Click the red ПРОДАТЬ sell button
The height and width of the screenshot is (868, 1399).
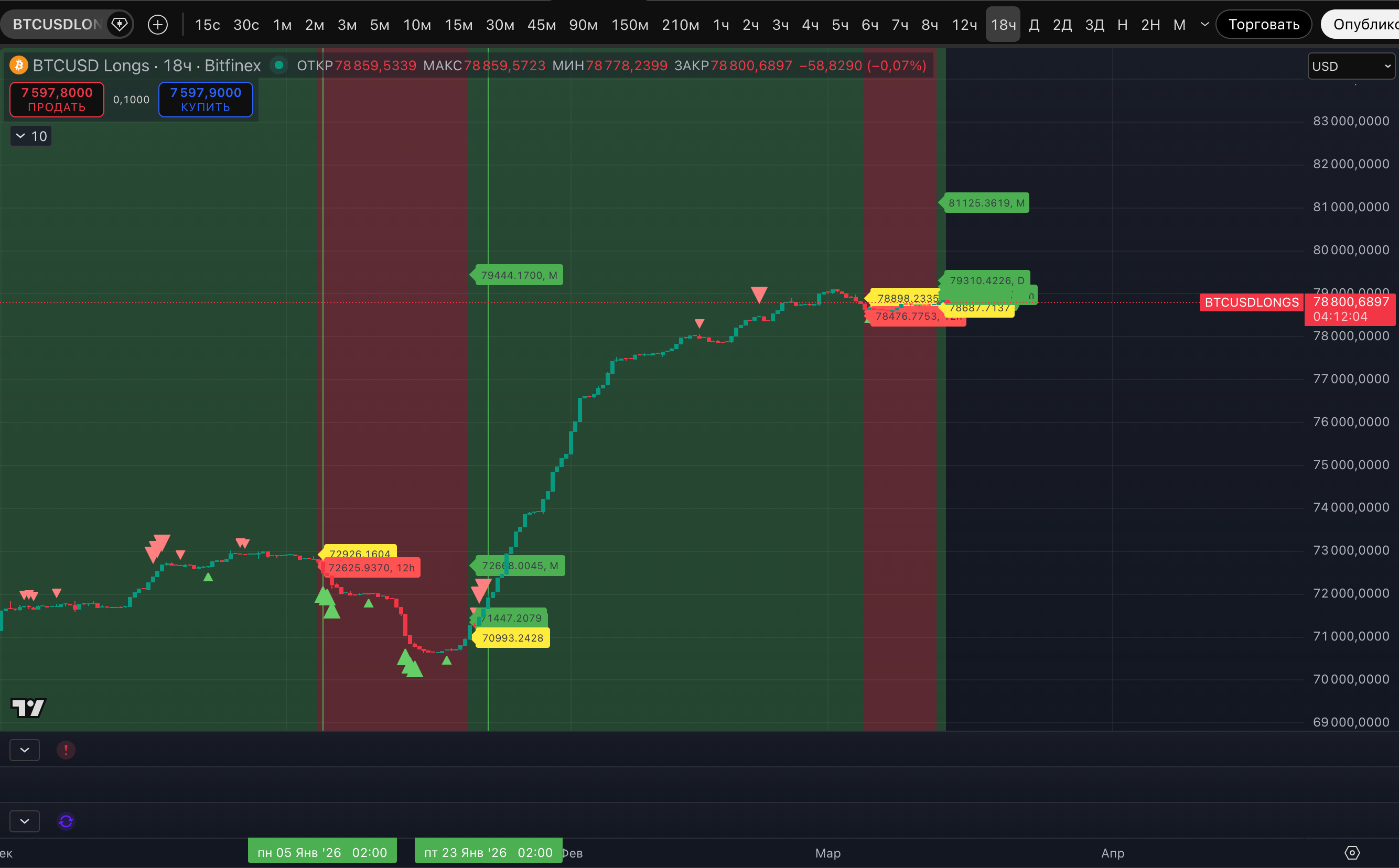(57, 99)
